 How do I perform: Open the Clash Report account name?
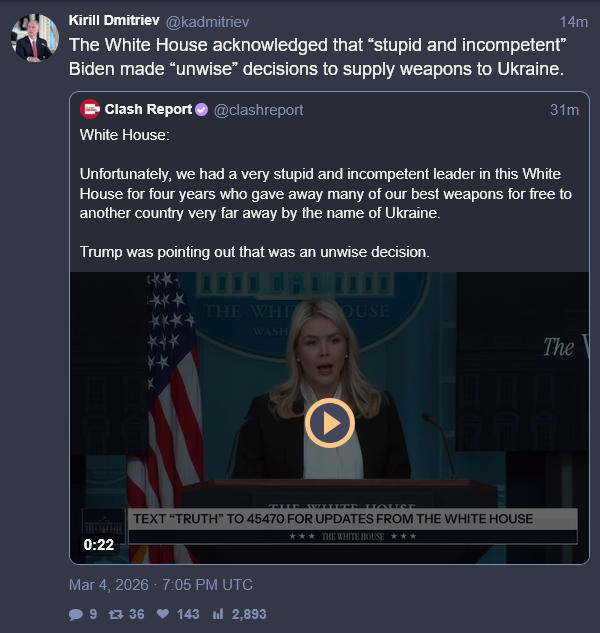click(148, 109)
